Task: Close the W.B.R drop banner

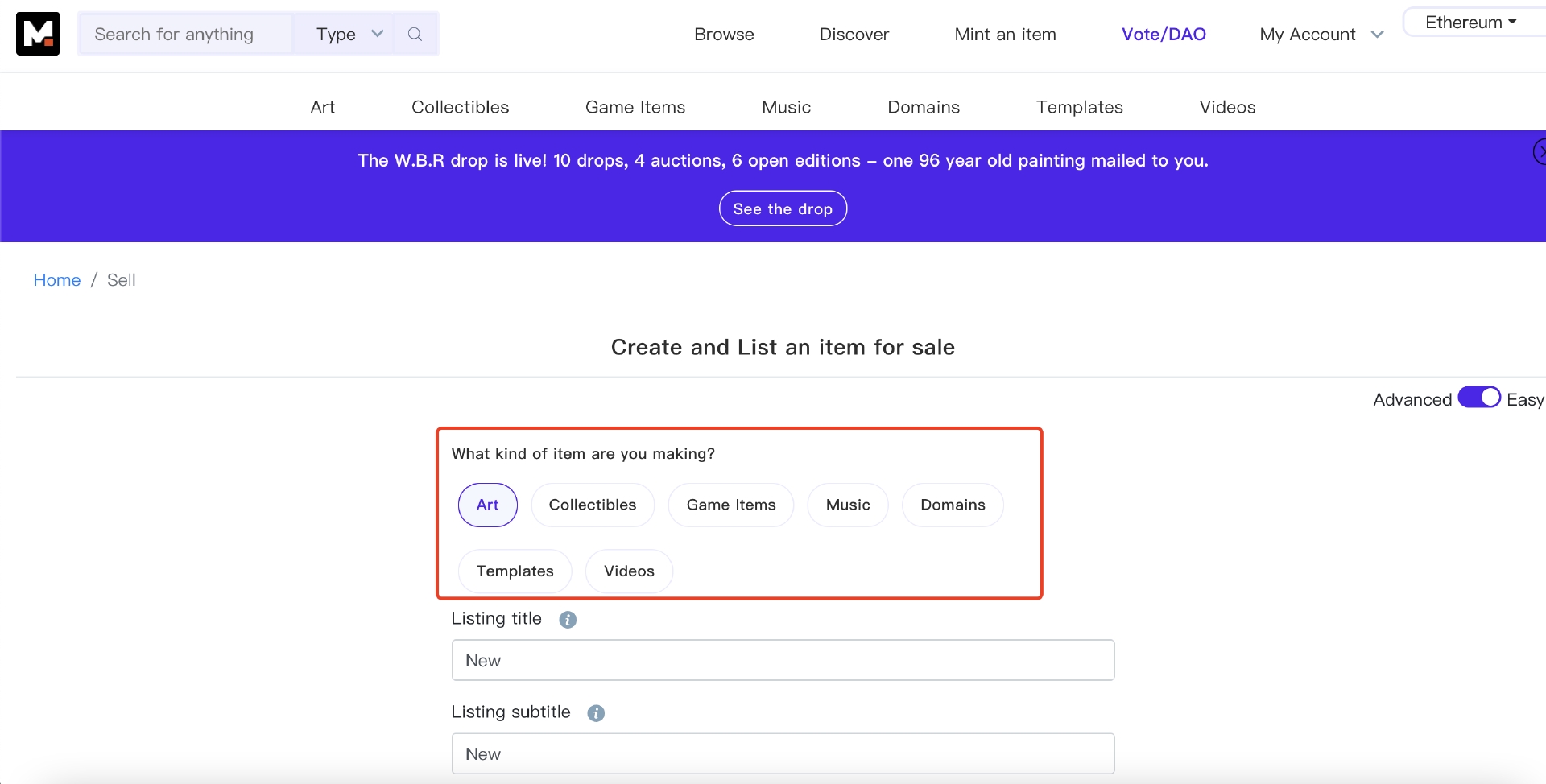Action: pos(1540,151)
